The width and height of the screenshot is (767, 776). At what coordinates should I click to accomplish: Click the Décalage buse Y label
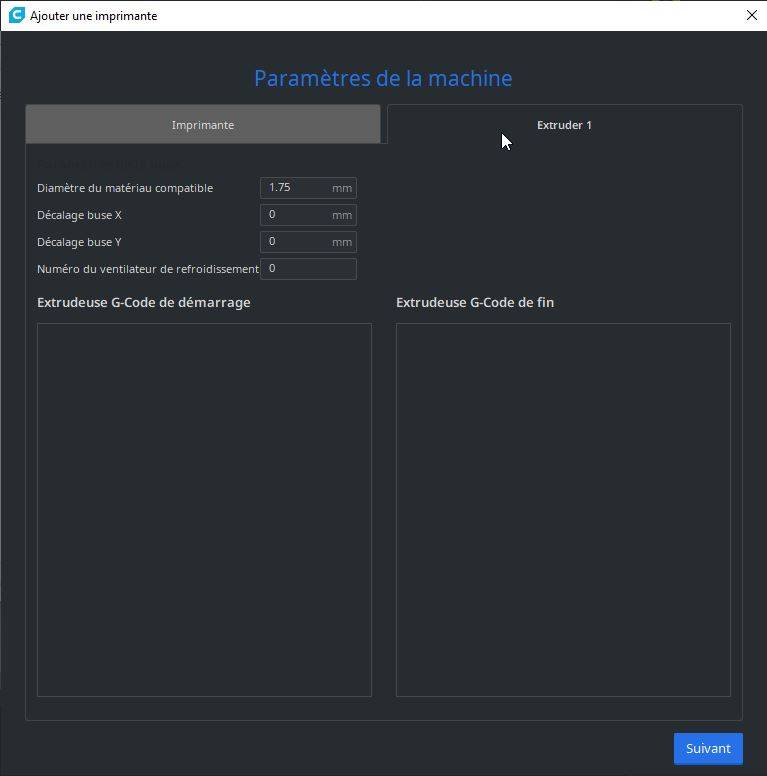pos(79,242)
